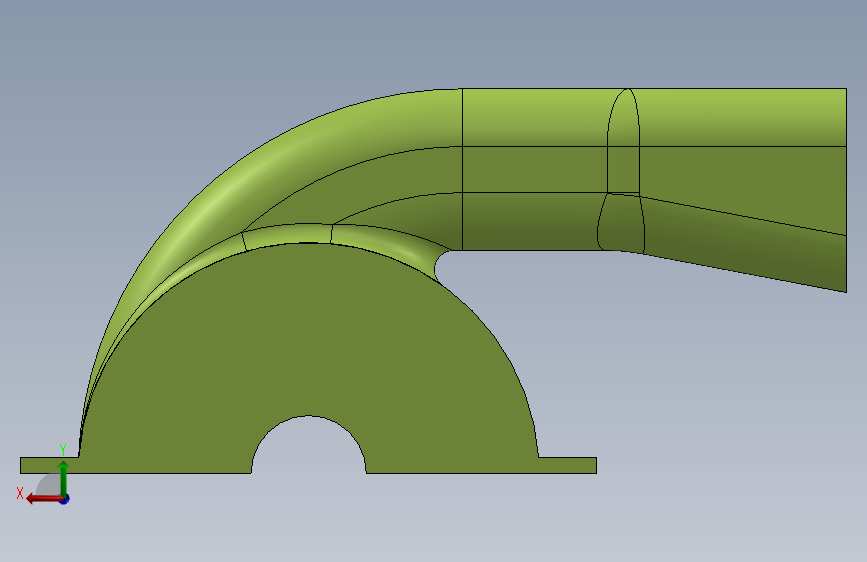Click the blue Z axis dot on triad
Viewport: 867px width, 562px height.
pos(65,500)
